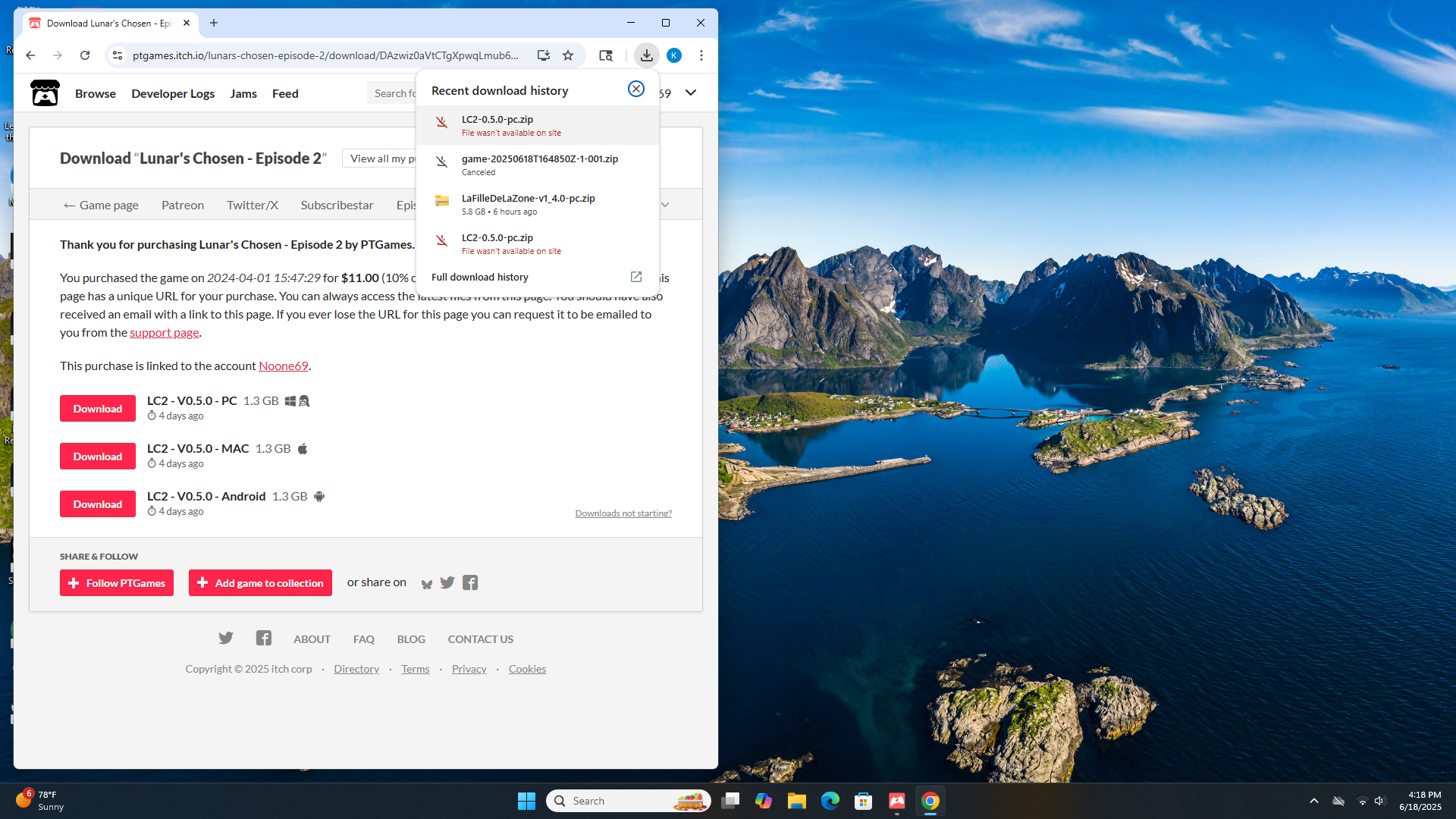Click the lower LC2-0.5.0-pc.zip failed entry
Image resolution: width=1456 pixels, height=819 pixels.
[537, 243]
